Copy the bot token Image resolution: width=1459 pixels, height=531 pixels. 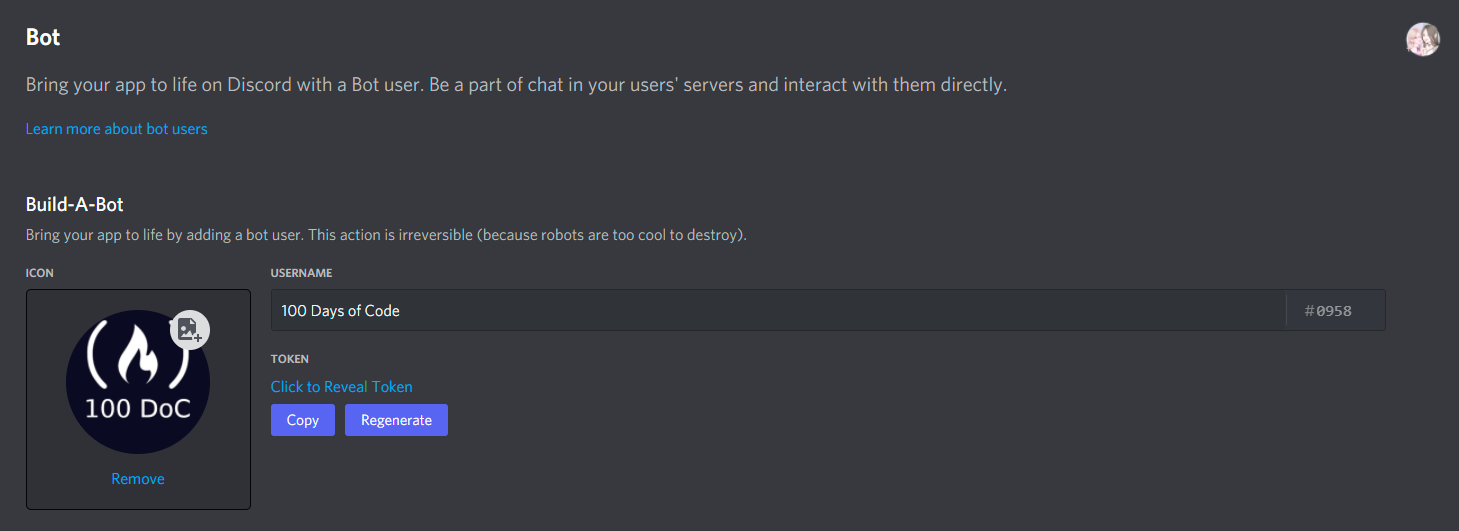coord(302,420)
